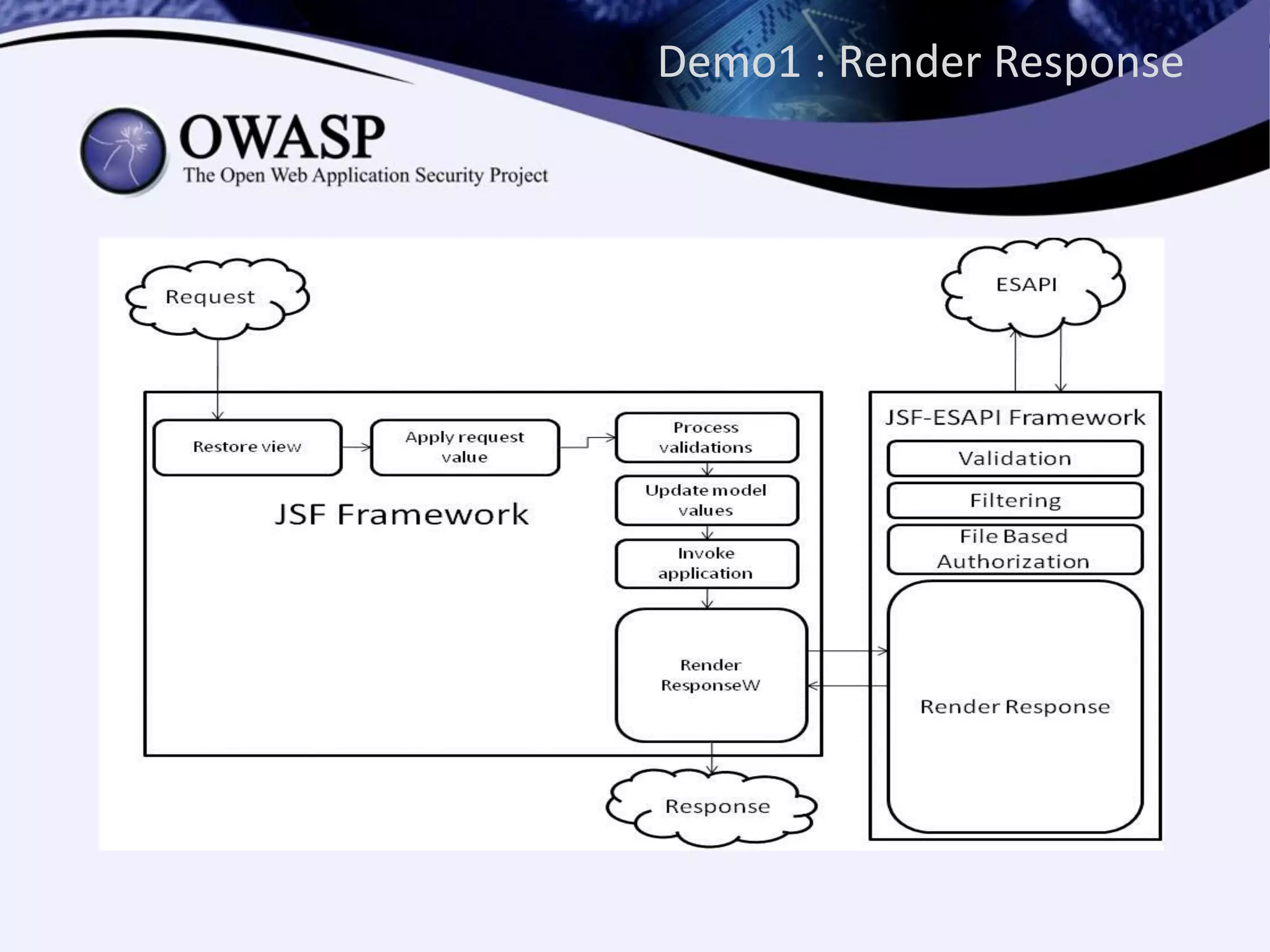Click the large 'Render Response' box
The width and height of the screenshot is (1270, 952).
(x=1015, y=707)
